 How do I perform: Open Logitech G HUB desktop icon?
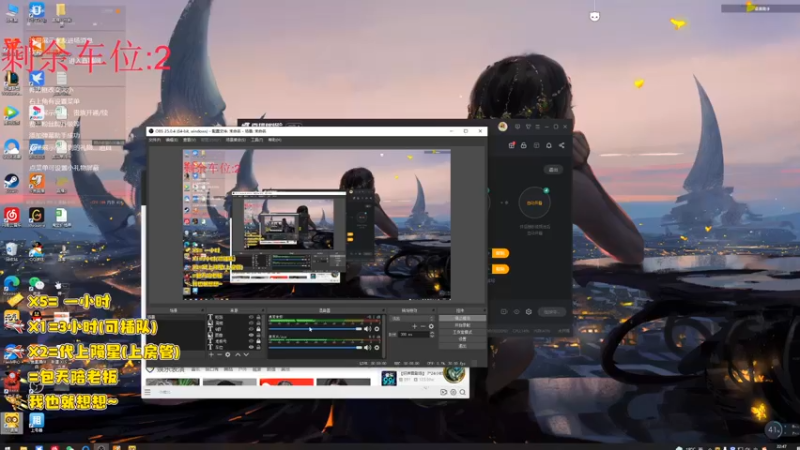pyautogui.click(x=36, y=217)
